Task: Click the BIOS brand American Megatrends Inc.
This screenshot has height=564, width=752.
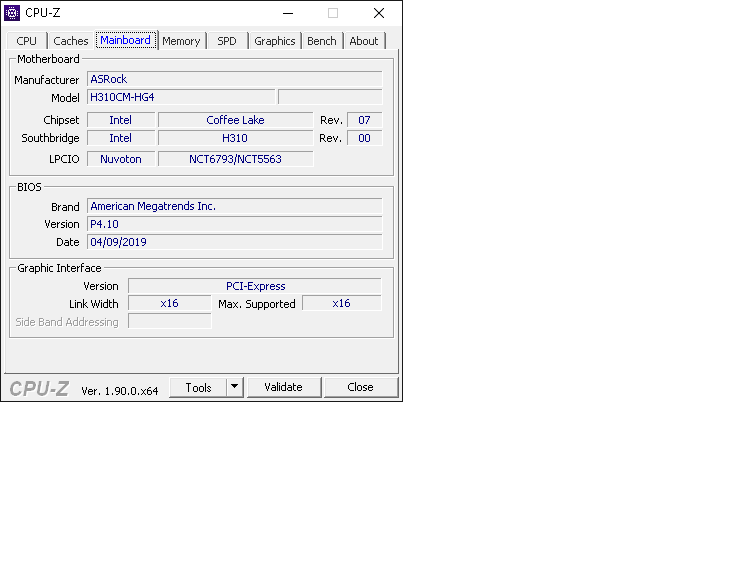Action: tap(235, 206)
